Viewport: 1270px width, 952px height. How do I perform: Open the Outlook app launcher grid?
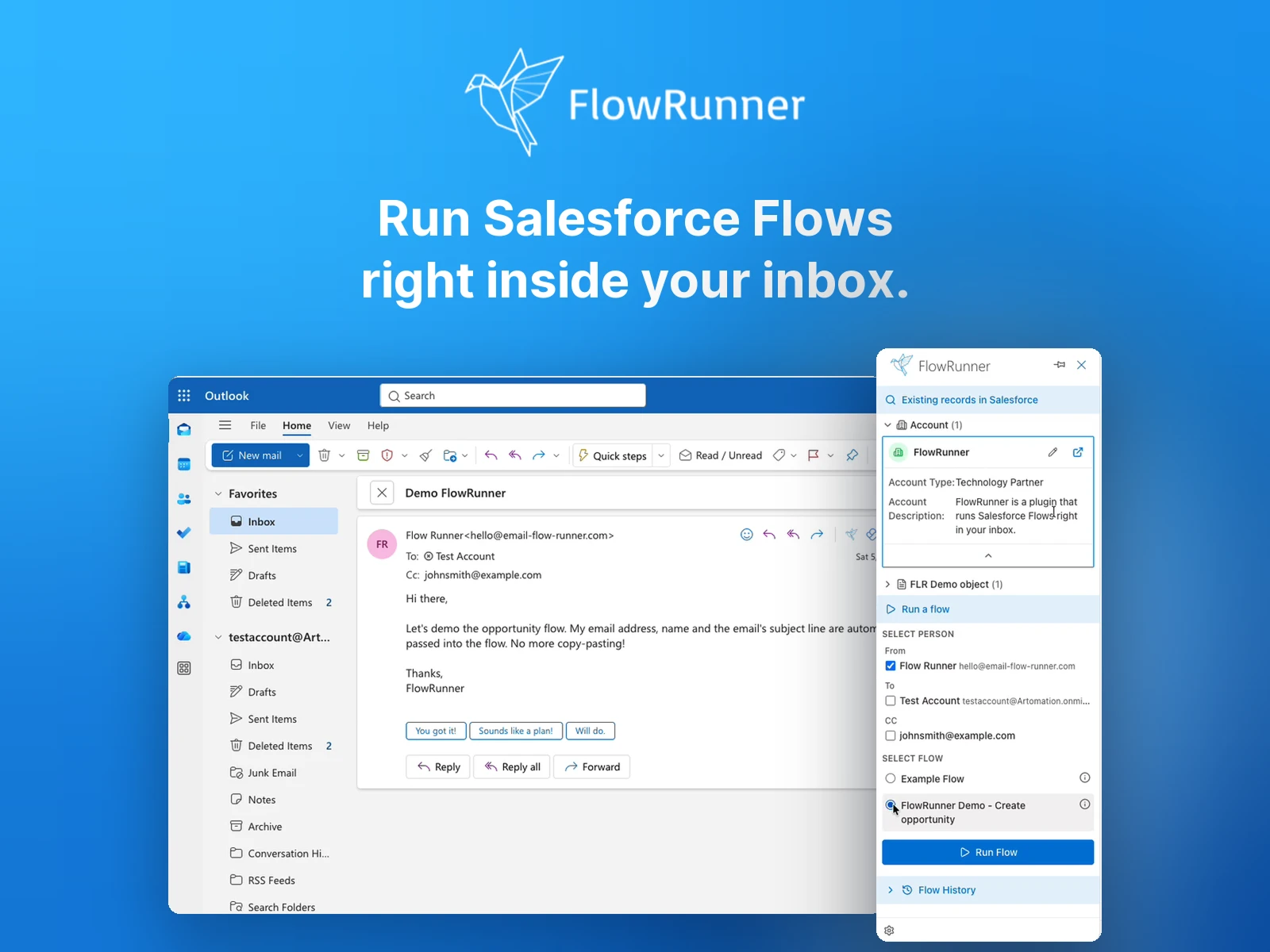(x=184, y=395)
